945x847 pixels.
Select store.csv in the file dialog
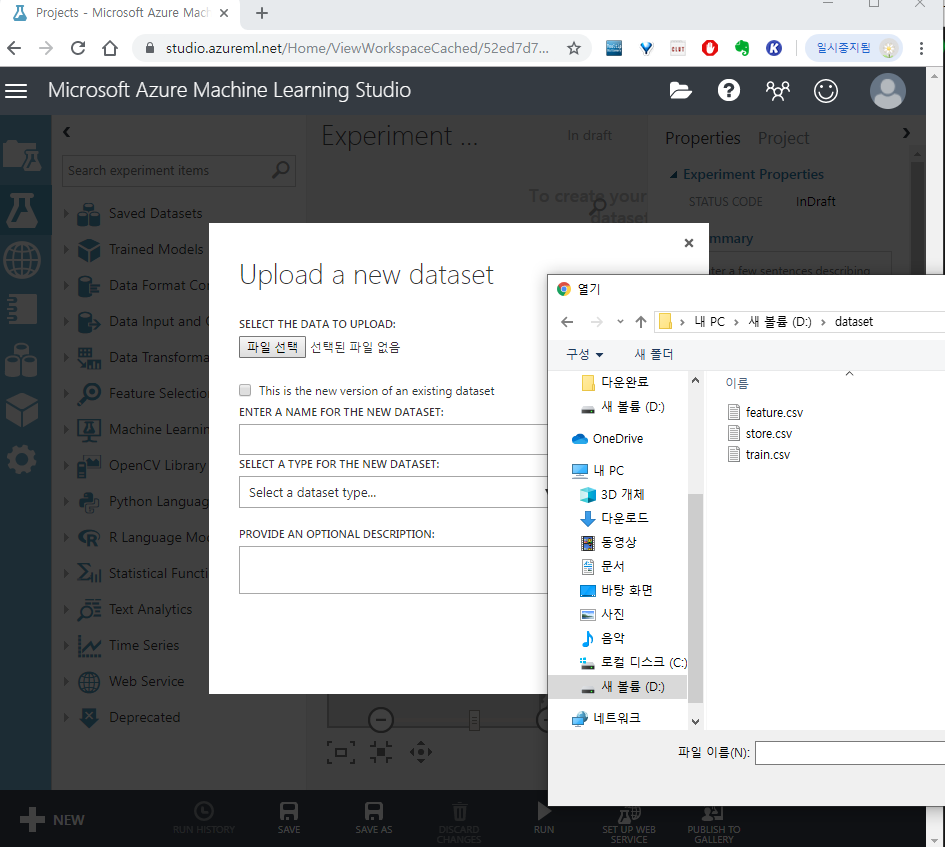(760, 433)
